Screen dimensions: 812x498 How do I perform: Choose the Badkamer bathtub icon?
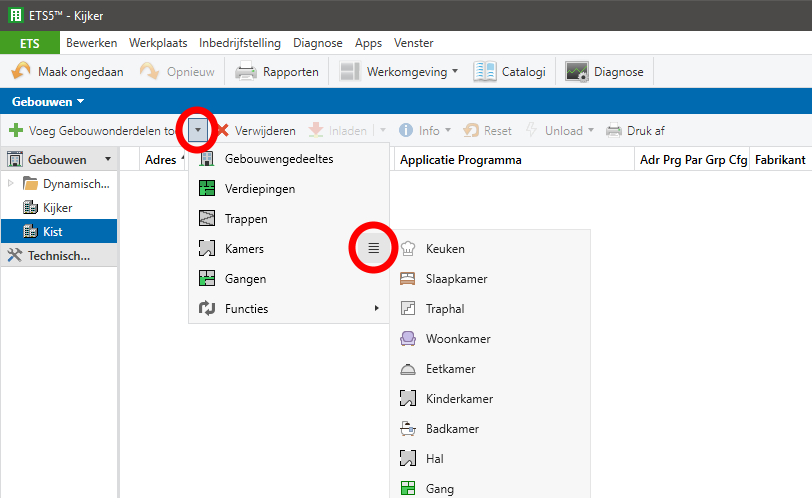coord(408,429)
